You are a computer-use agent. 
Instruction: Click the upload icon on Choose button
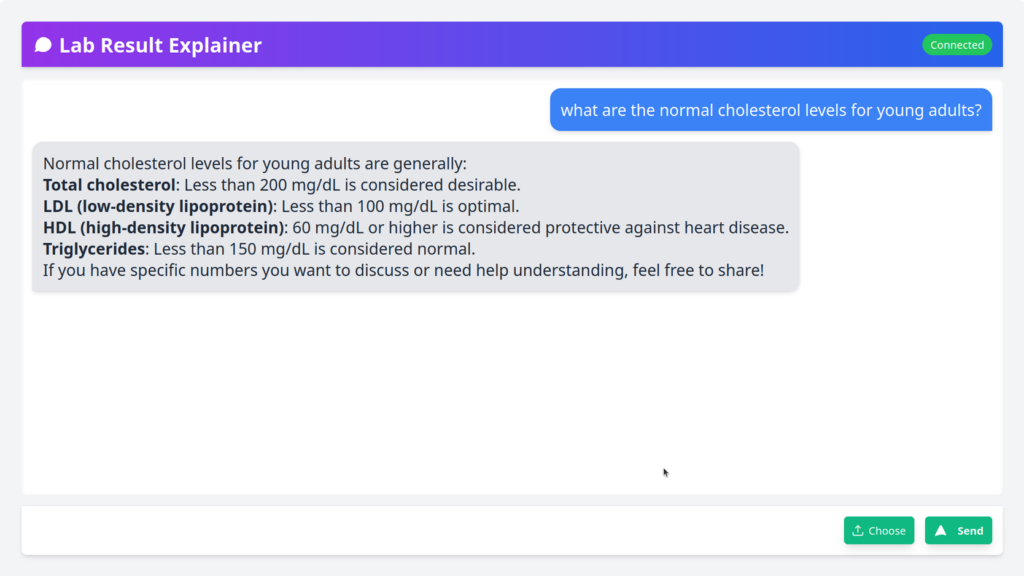[x=858, y=531]
